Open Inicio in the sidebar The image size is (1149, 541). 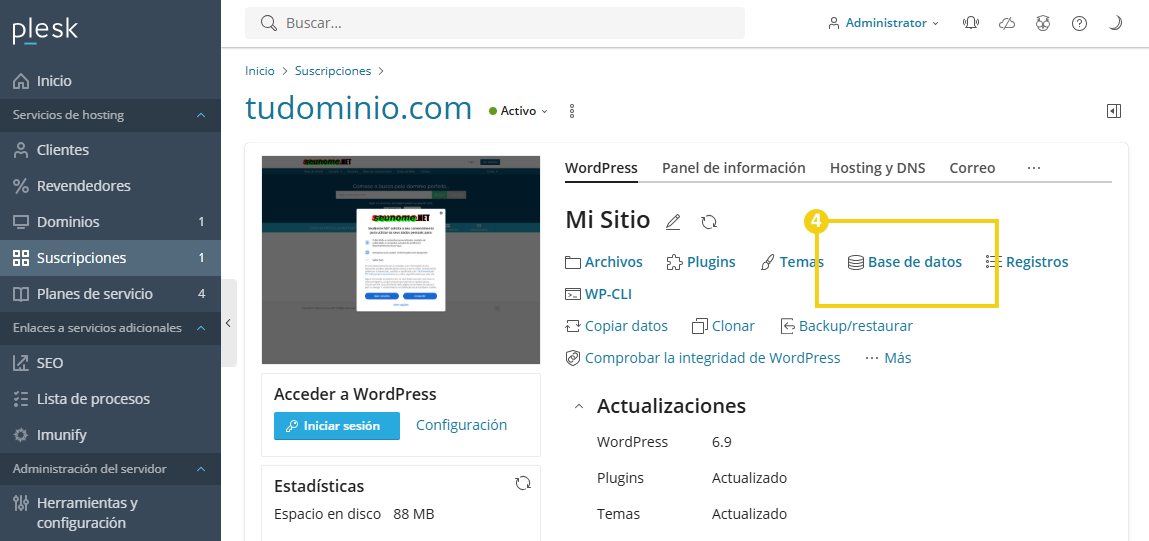coord(110,81)
